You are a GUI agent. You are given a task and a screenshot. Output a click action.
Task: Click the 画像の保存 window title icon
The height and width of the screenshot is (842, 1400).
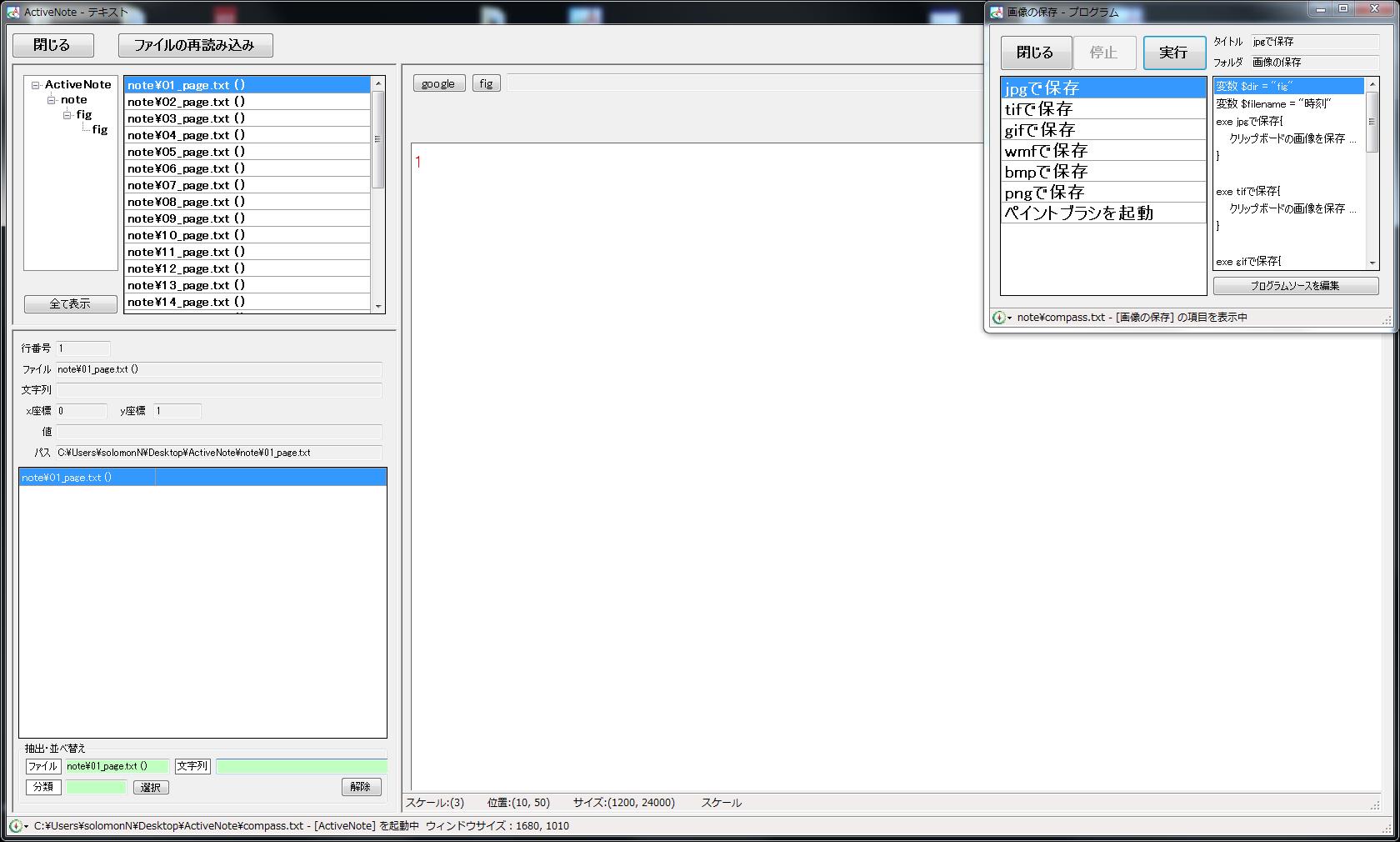point(996,12)
